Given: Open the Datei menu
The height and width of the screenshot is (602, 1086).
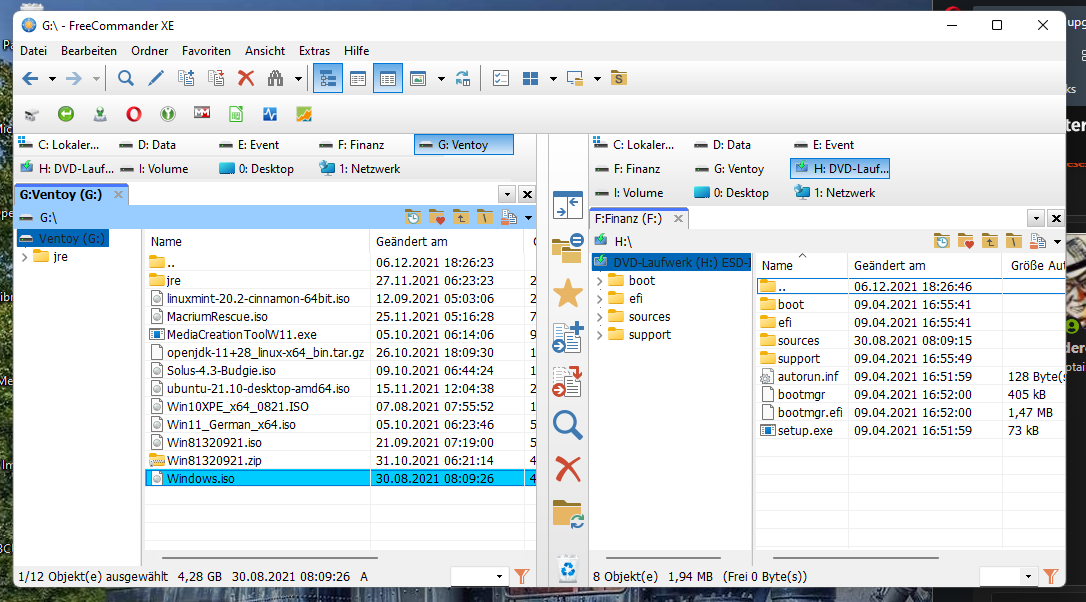Looking at the screenshot, I should (x=33, y=51).
